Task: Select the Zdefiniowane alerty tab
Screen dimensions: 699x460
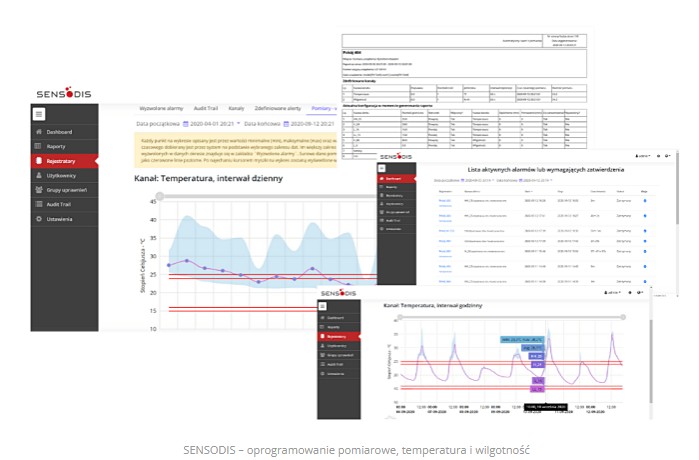Action: click(281, 107)
